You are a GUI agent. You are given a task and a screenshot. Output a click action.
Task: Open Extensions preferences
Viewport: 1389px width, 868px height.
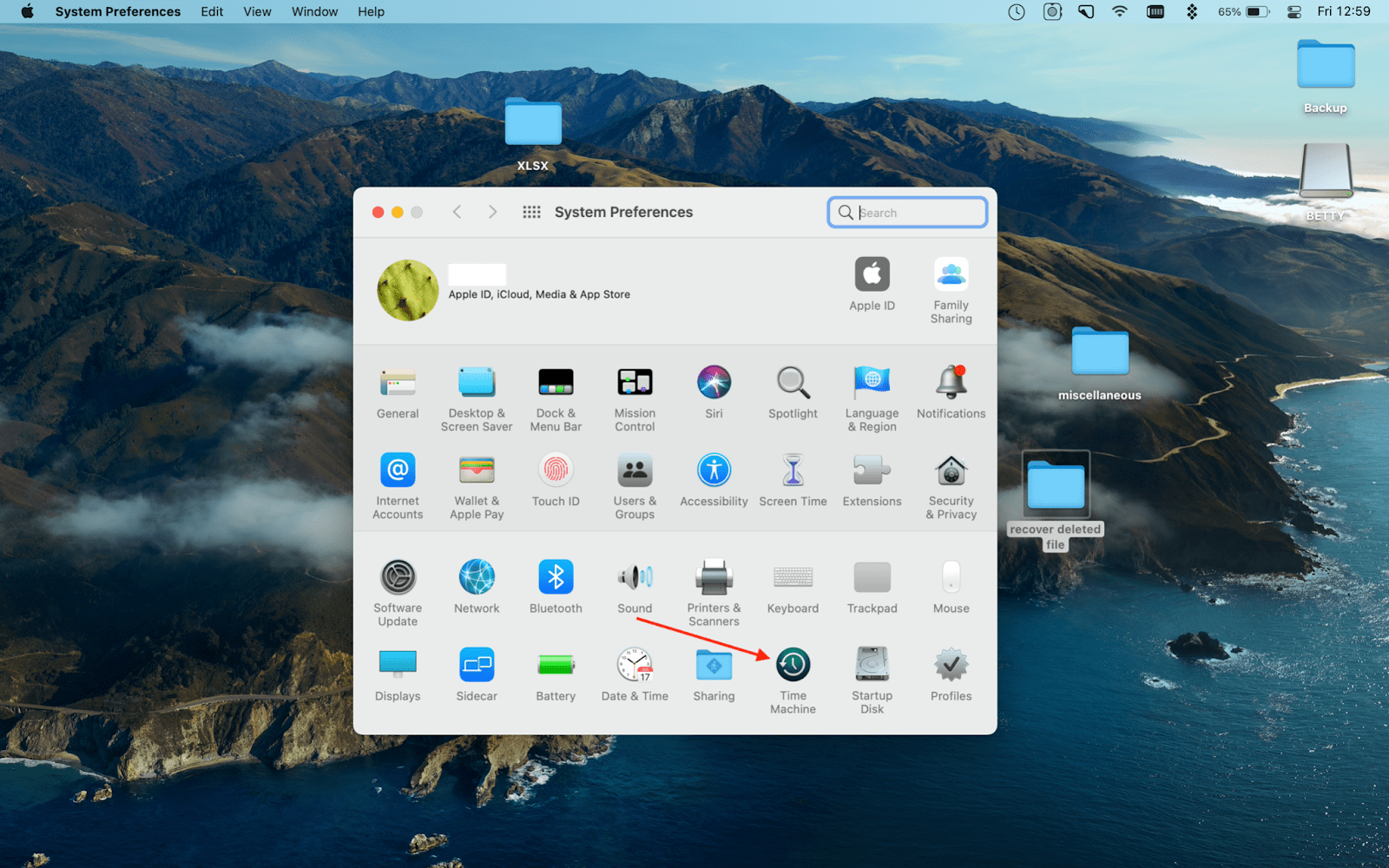(872, 480)
